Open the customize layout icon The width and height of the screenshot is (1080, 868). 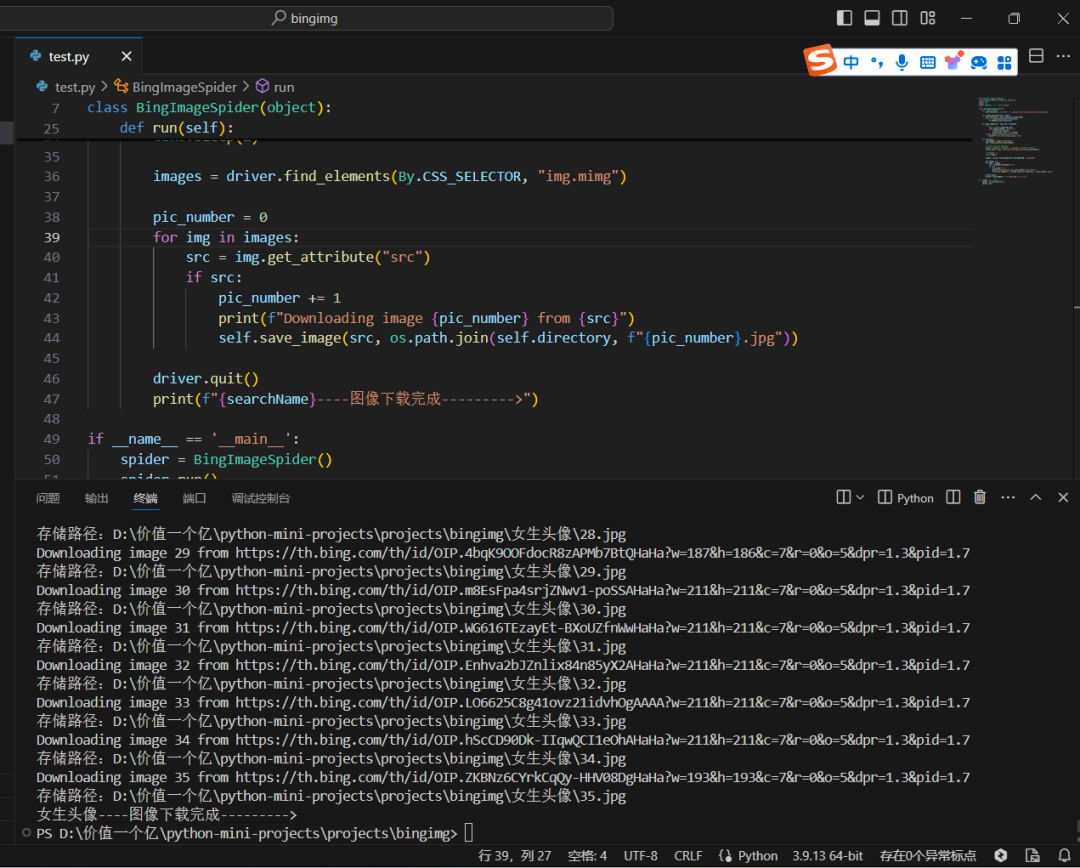pos(928,18)
